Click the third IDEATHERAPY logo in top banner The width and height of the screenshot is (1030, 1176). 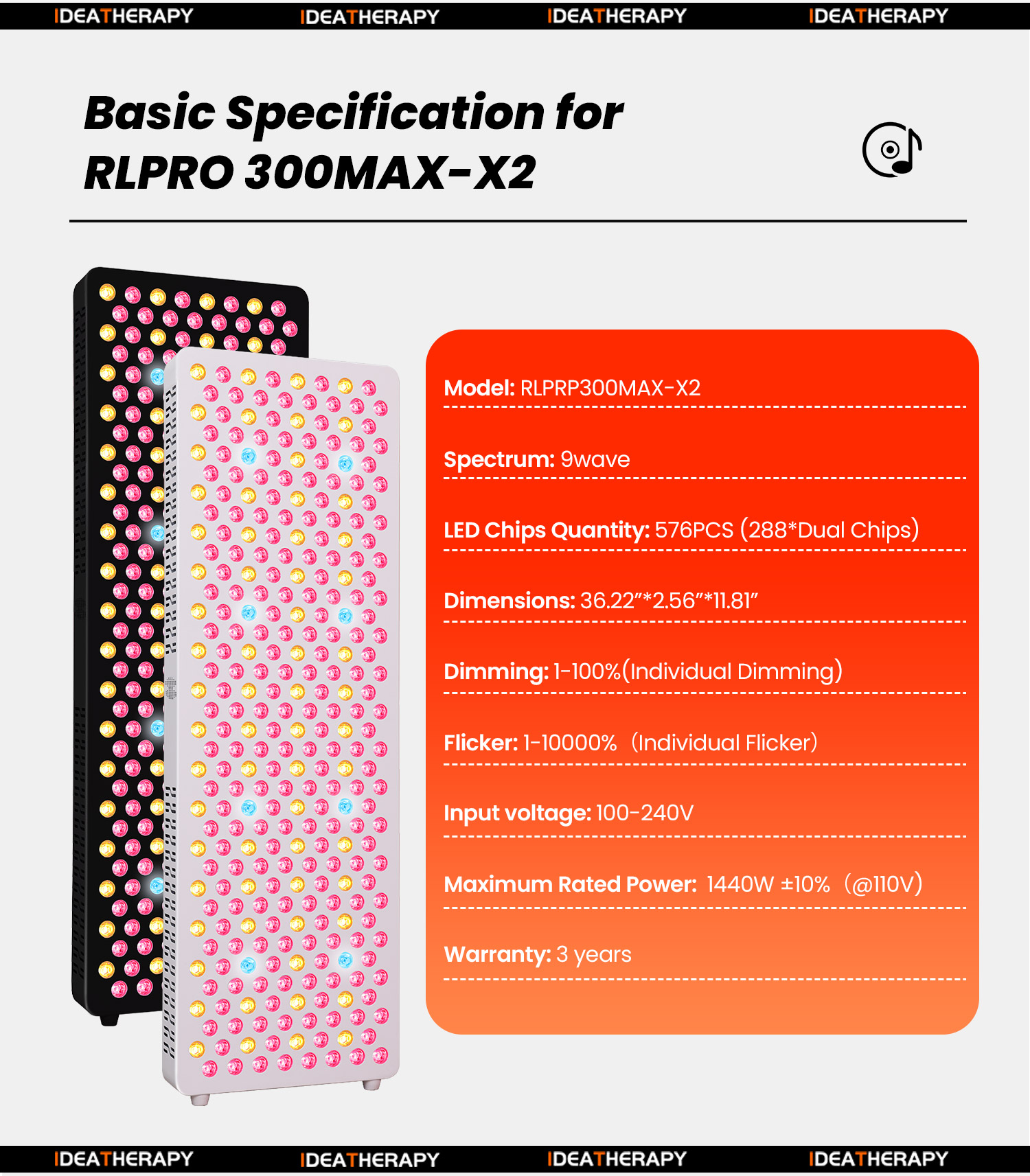pos(617,16)
